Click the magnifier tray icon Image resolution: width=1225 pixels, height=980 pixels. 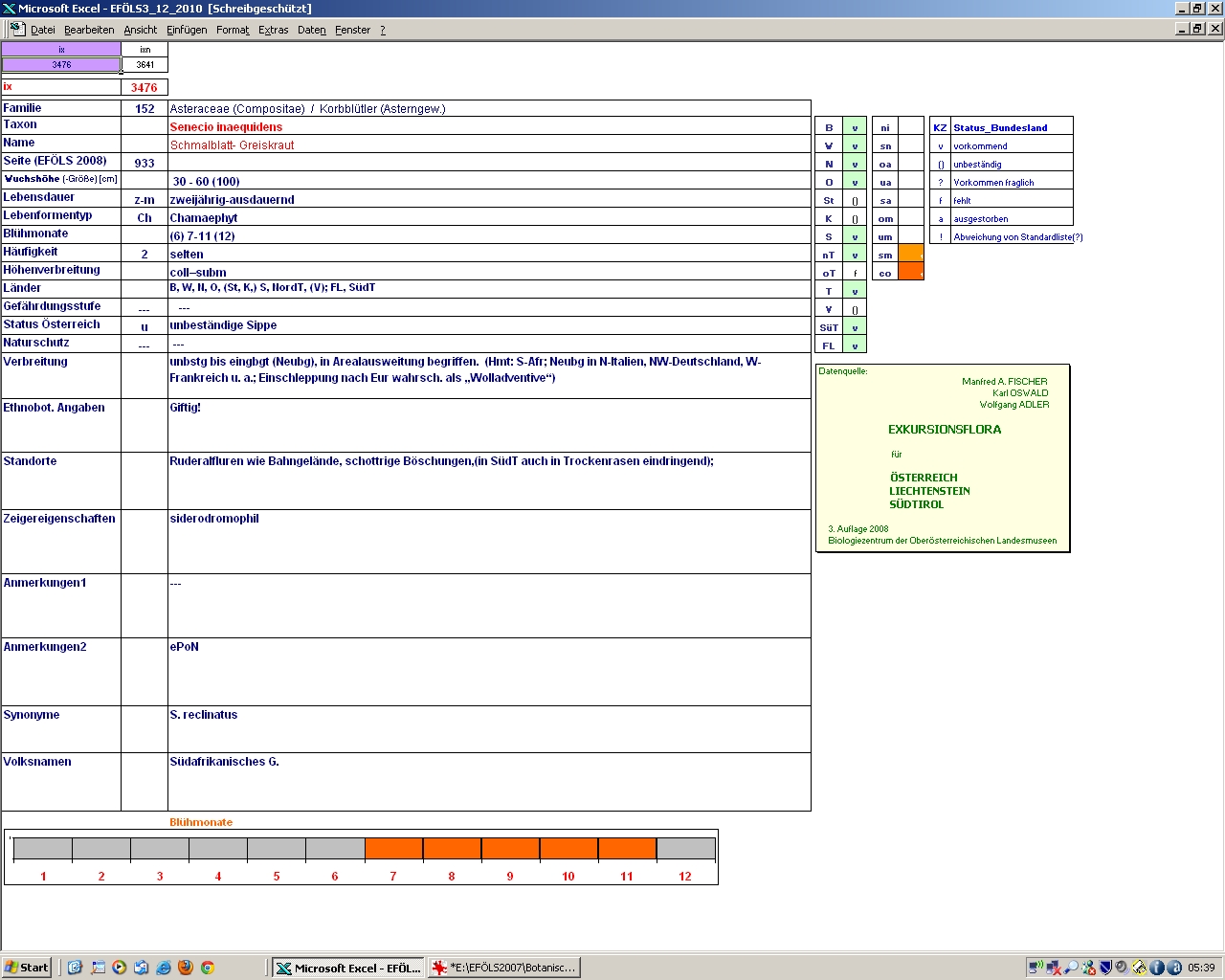pyautogui.click(x=1071, y=968)
